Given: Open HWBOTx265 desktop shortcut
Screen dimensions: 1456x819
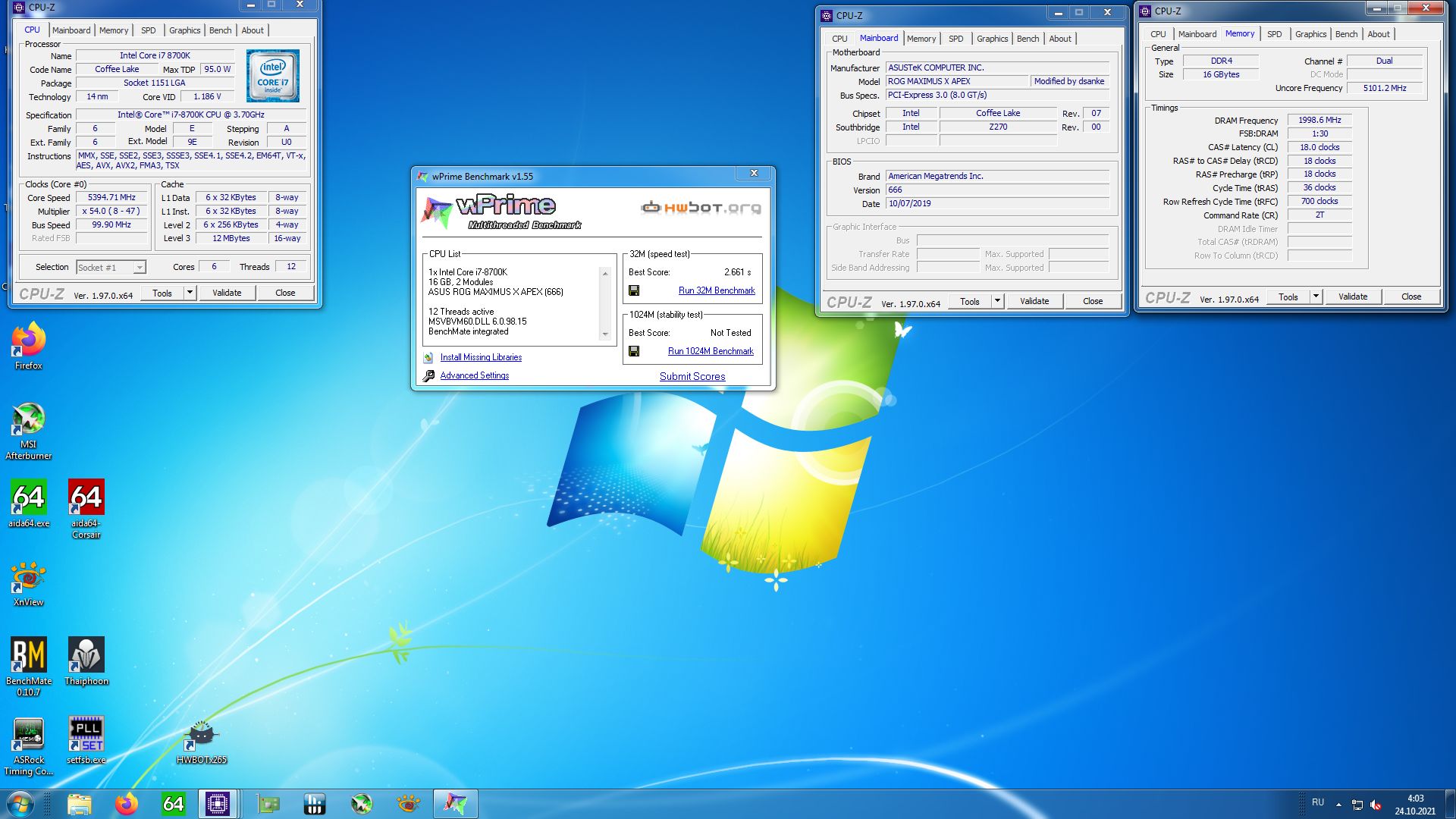Looking at the screenshot, I should click(202, 742).
